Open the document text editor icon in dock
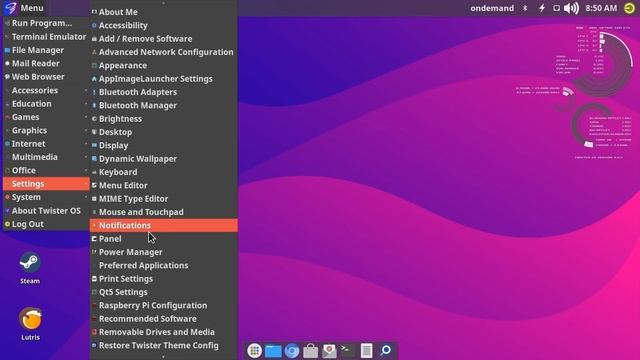The height and width of the screenshot is (360, 640). [367, 350]
